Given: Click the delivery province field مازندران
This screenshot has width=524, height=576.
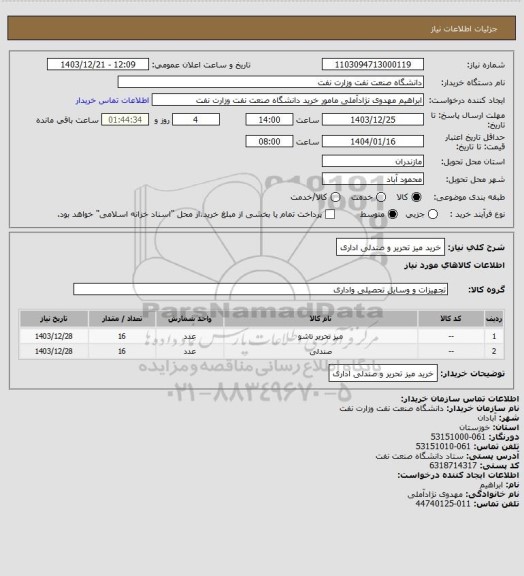Looking at the screenshot, I should (x=373, y=161).
